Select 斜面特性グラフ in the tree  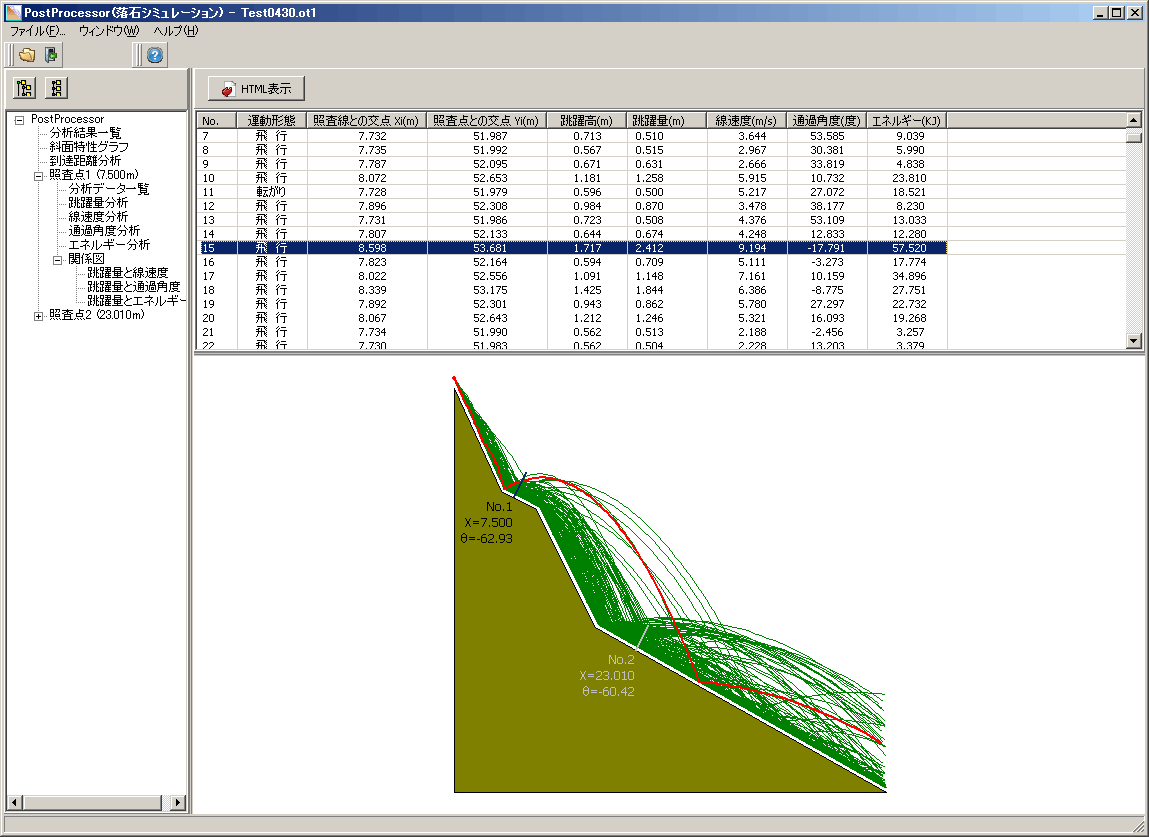click(x=89, y=147)
